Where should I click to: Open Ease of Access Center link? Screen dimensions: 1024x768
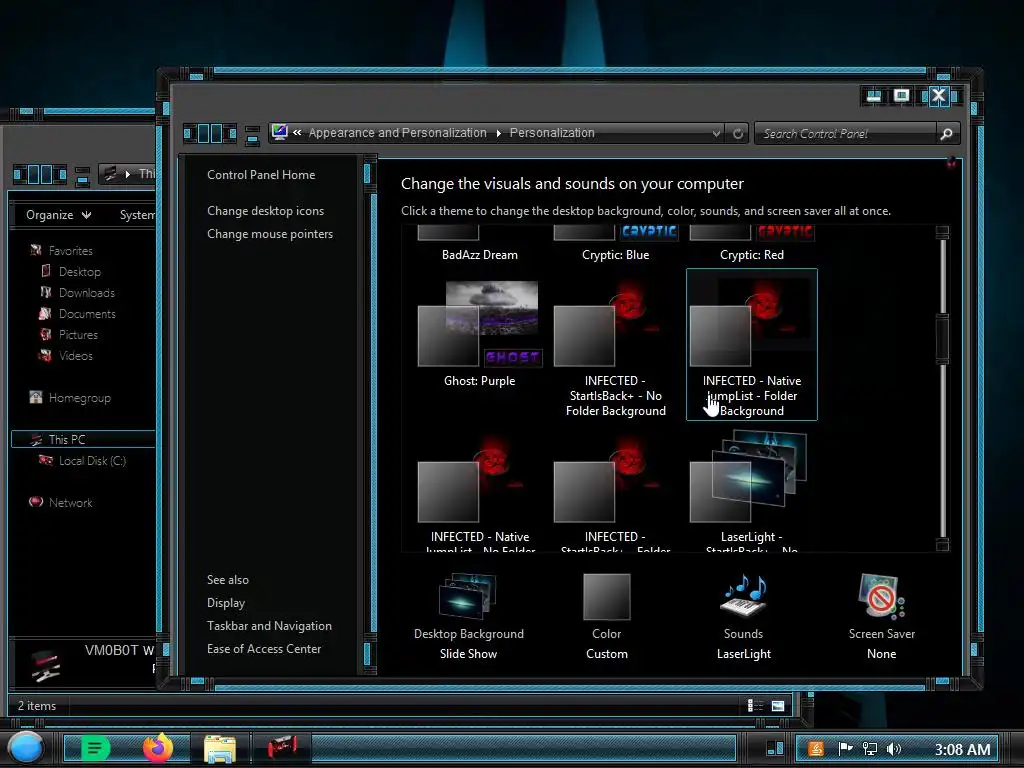click(x=264, y=648)
